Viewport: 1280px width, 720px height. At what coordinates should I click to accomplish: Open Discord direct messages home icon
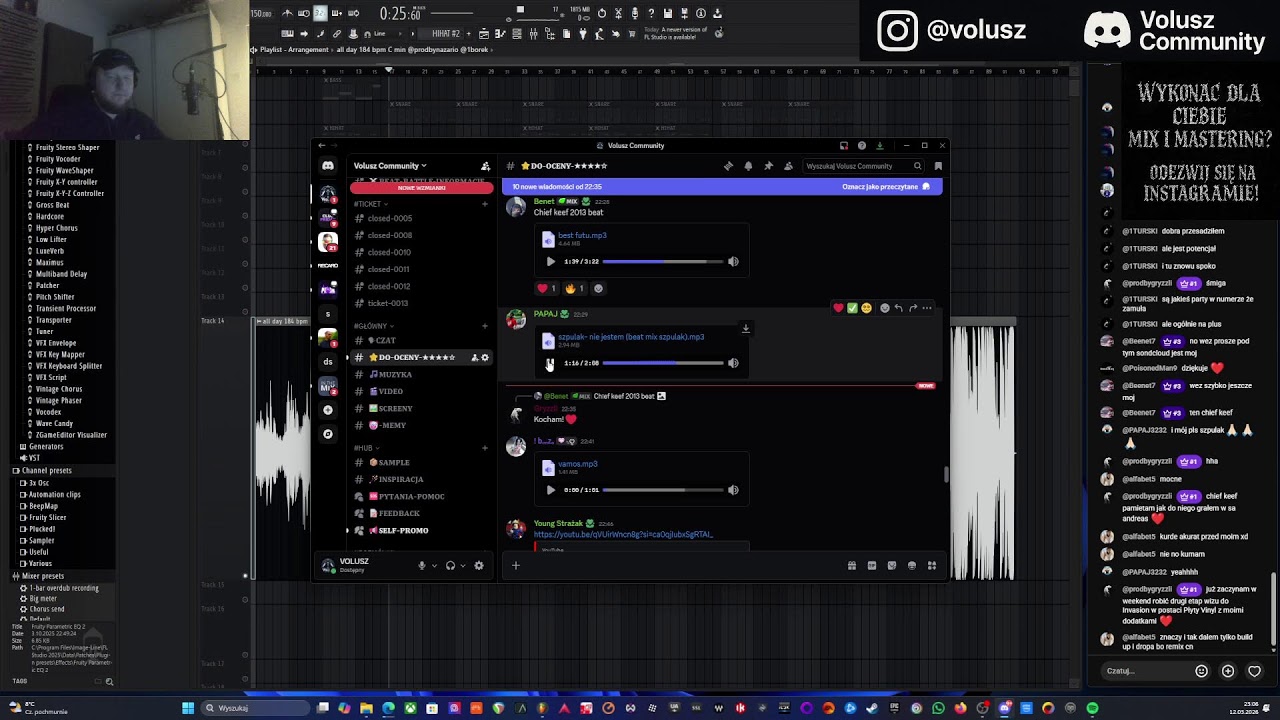(328, 166)
